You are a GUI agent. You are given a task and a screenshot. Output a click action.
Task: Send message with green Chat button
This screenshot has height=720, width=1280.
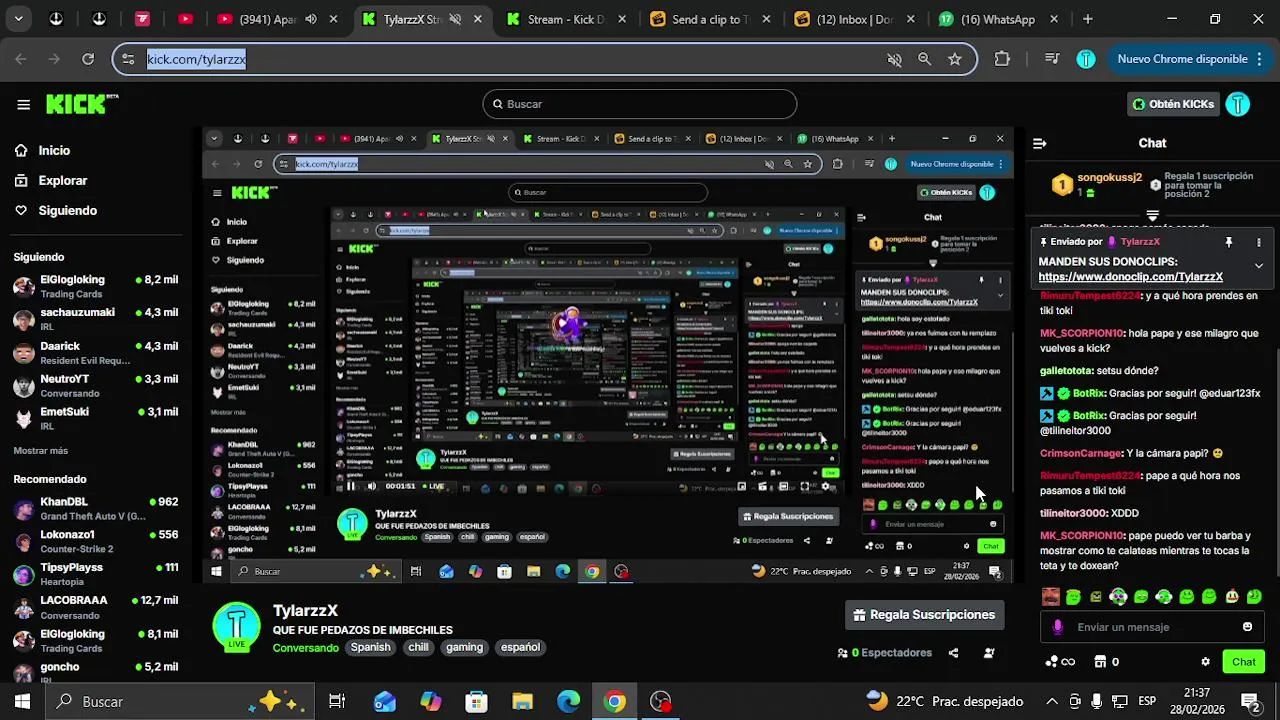pos(1244,662)
